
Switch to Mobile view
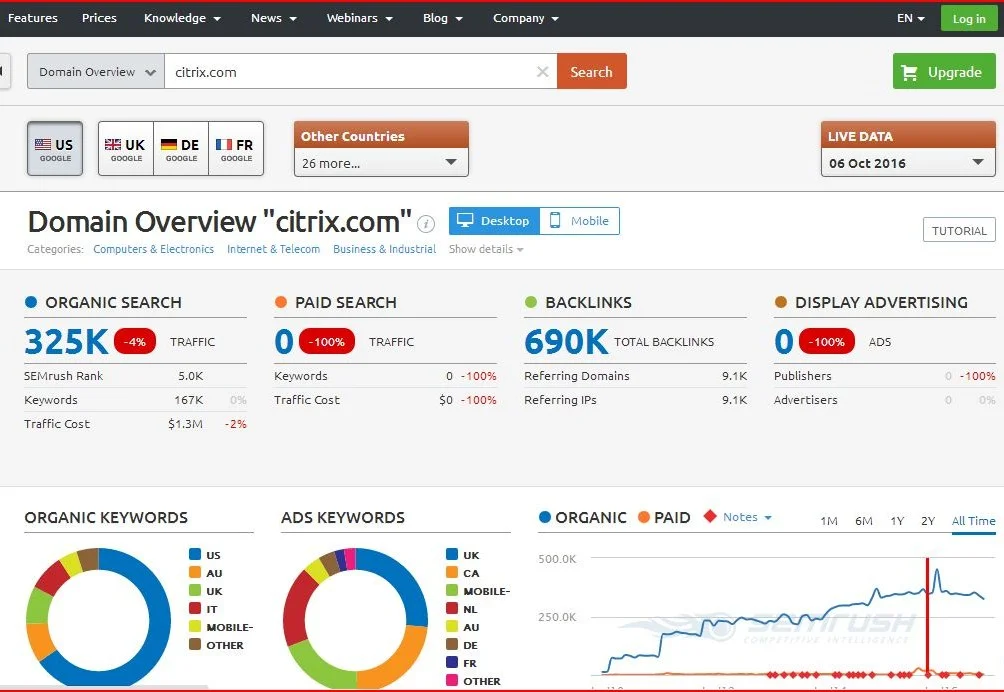coord(579,221)
